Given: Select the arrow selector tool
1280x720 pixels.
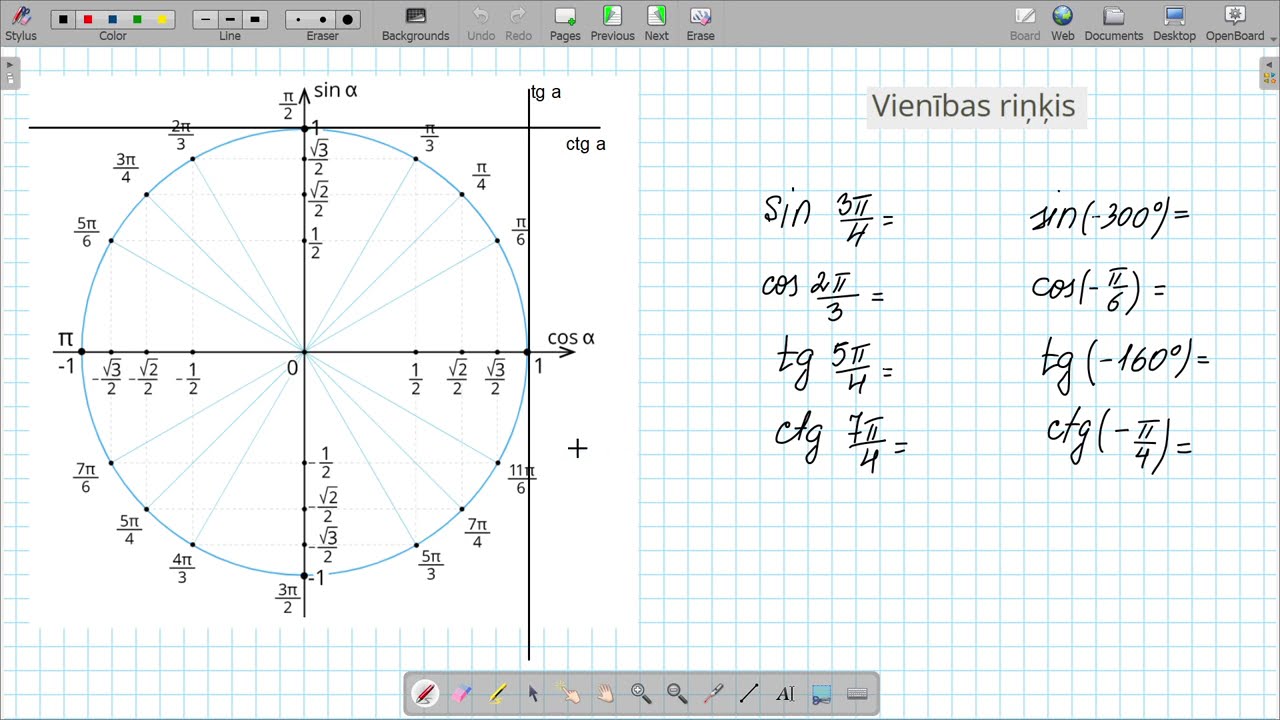Looking at the screenshot, I should 533,693.
